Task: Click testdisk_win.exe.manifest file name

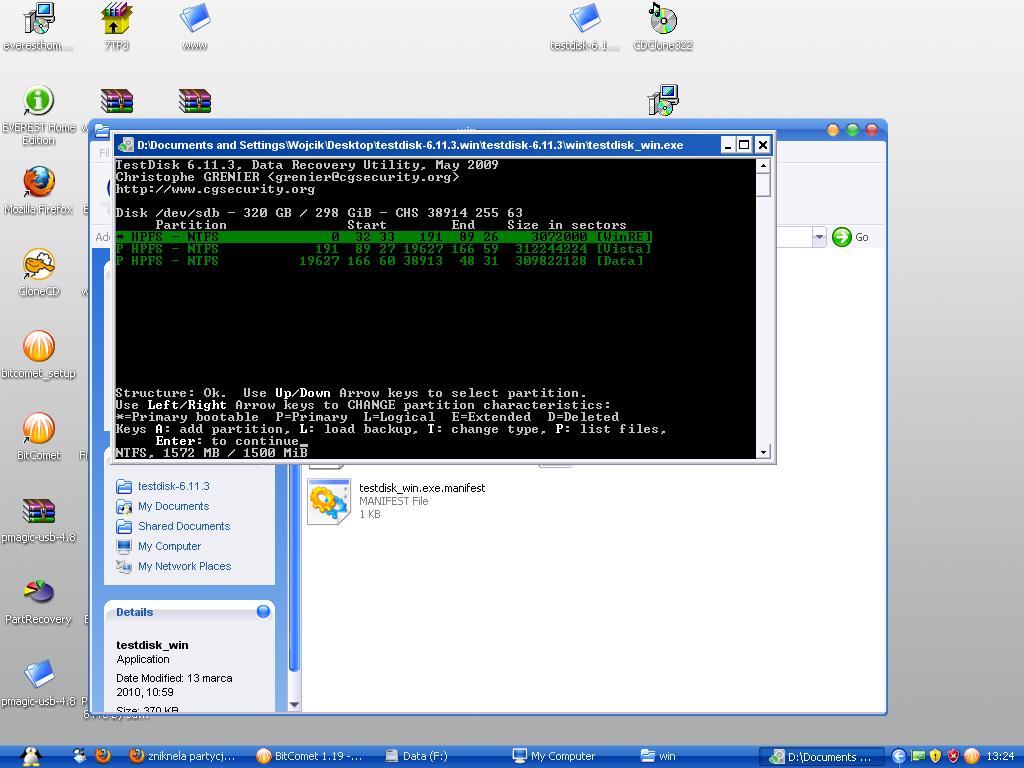Action: 422,488
